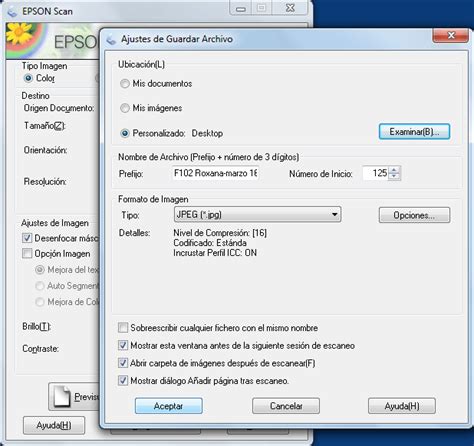This screenshot has width=474, height=446.
Task: Click the Orientación label in EPSON Scan
Action: 45,150
